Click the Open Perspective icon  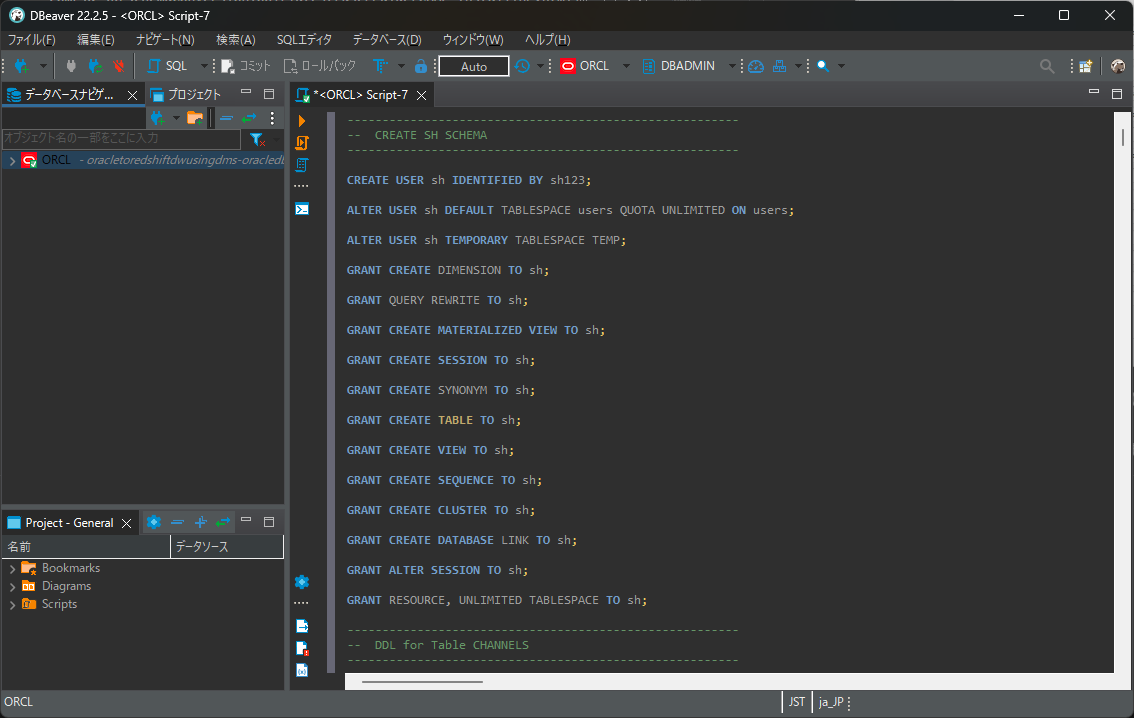click(x=1086, y=66)
